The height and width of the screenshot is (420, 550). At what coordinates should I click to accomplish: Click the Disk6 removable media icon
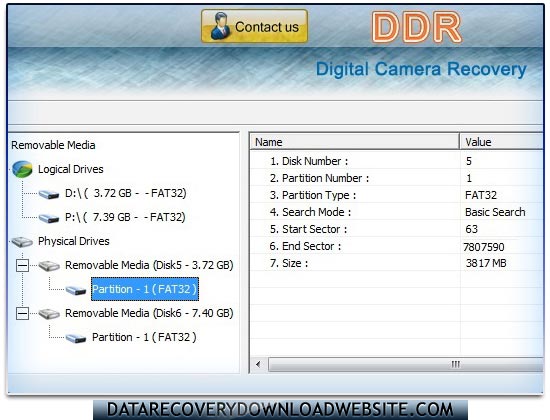[49, 314]
